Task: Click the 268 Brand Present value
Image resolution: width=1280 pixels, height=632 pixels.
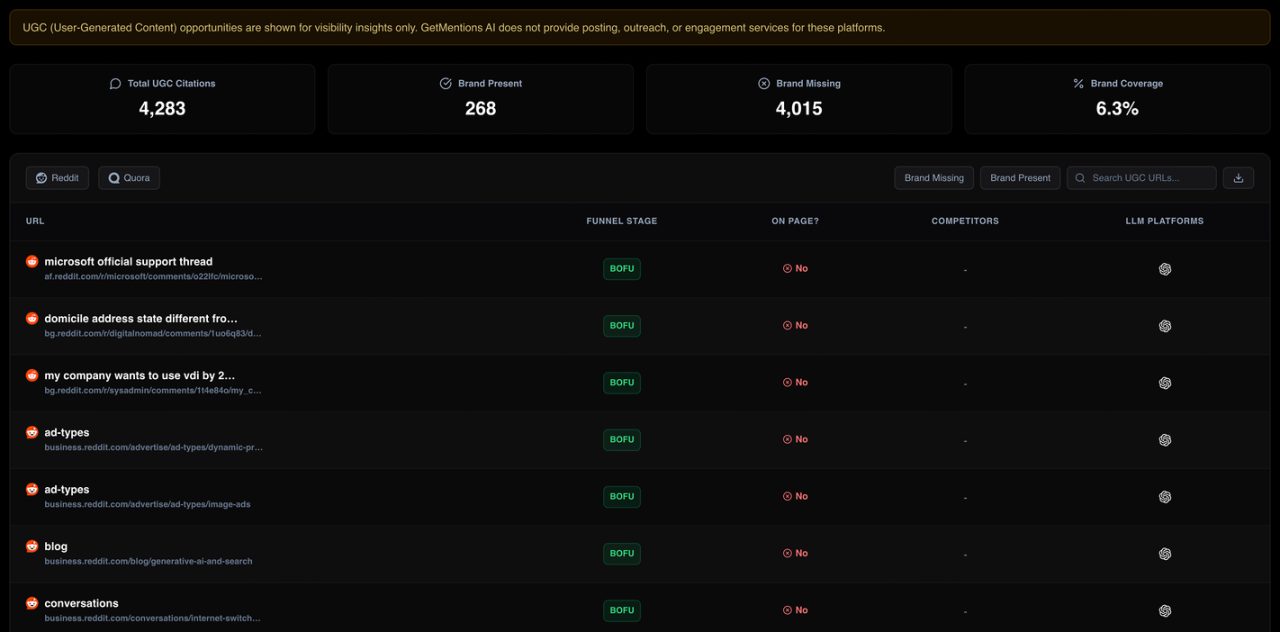Action: 480,109
